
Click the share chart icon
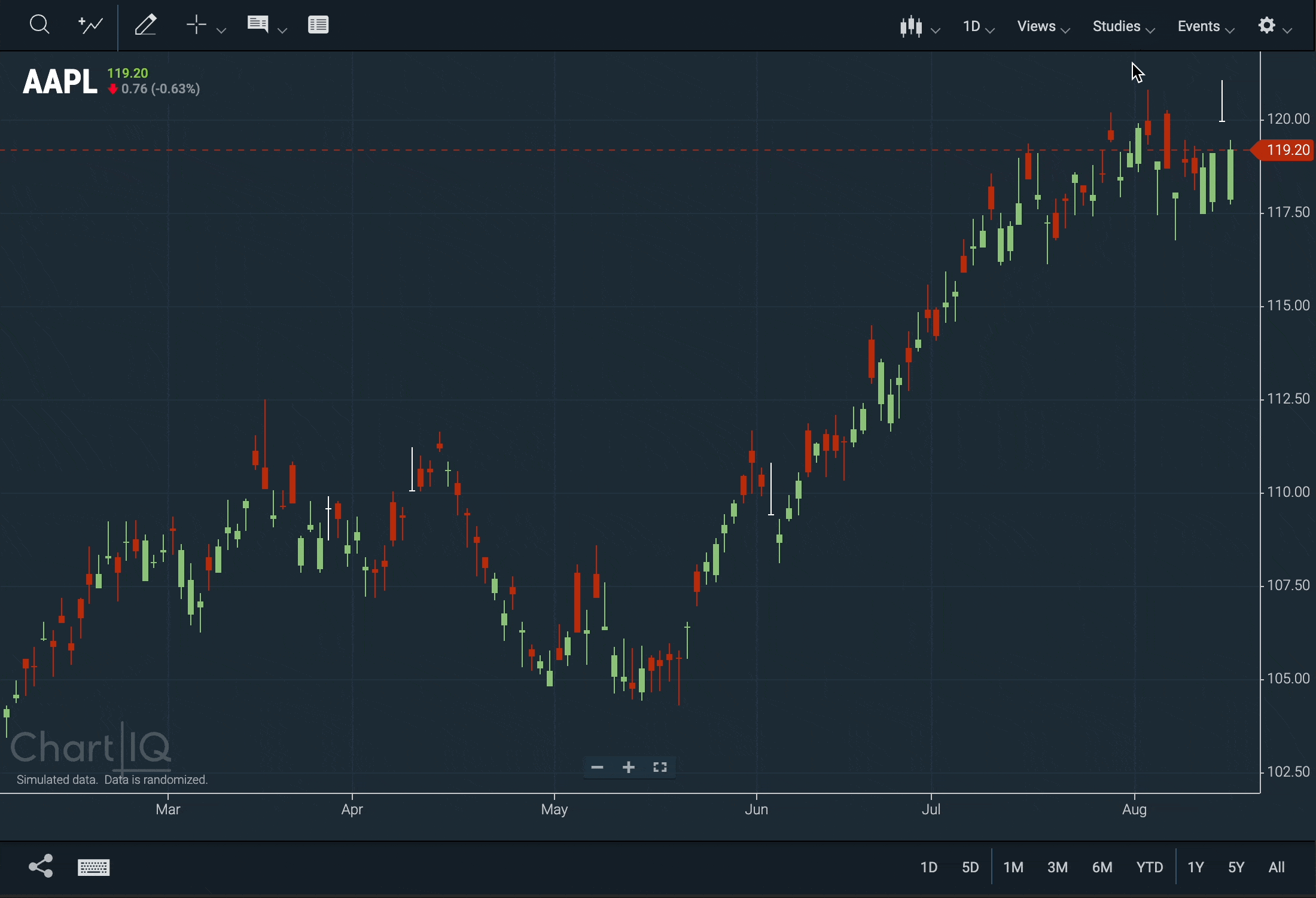[41, 866]
